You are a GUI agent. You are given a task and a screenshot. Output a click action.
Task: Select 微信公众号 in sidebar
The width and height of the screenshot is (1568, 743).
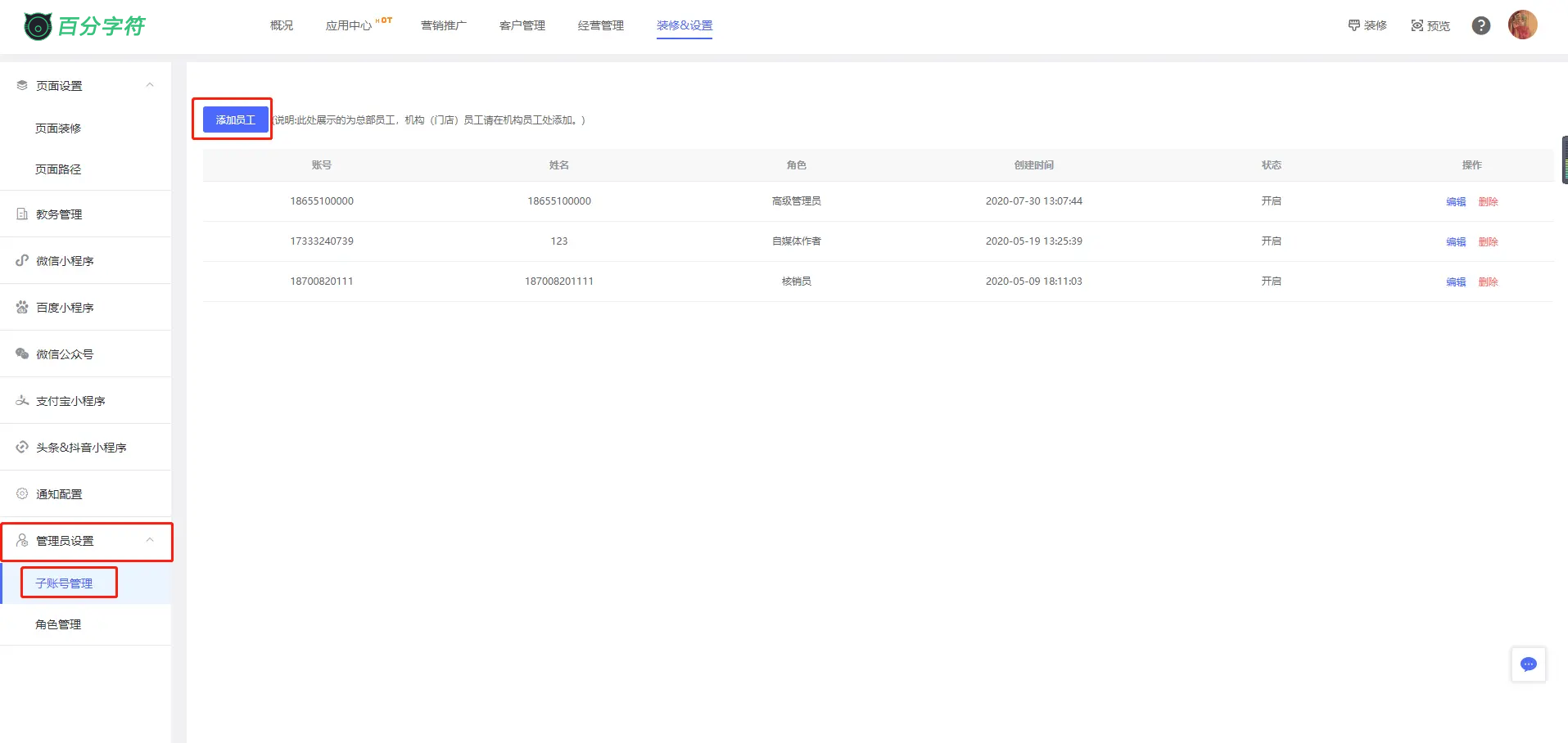tap(65, 354)
